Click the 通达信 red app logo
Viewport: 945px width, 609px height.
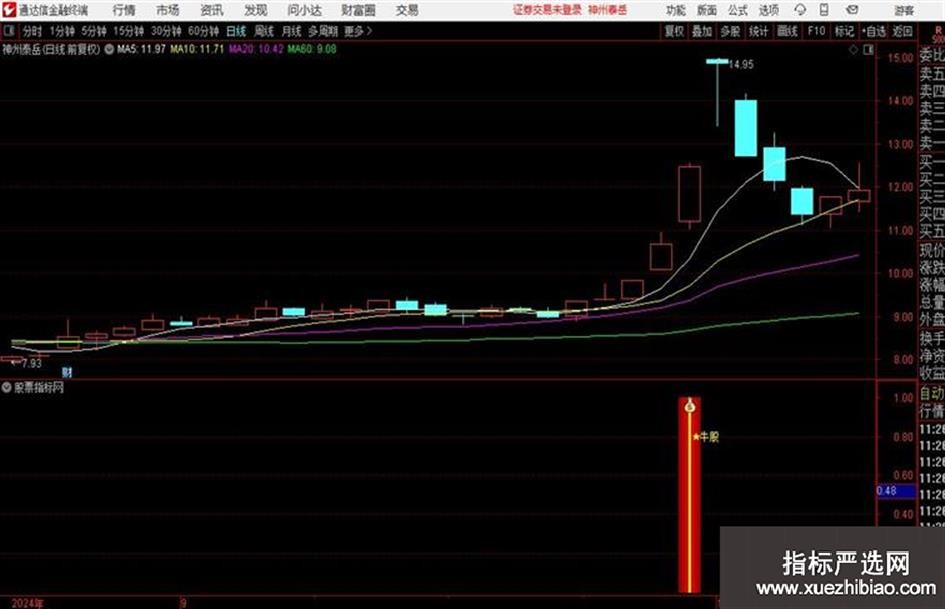coord(9,10)
